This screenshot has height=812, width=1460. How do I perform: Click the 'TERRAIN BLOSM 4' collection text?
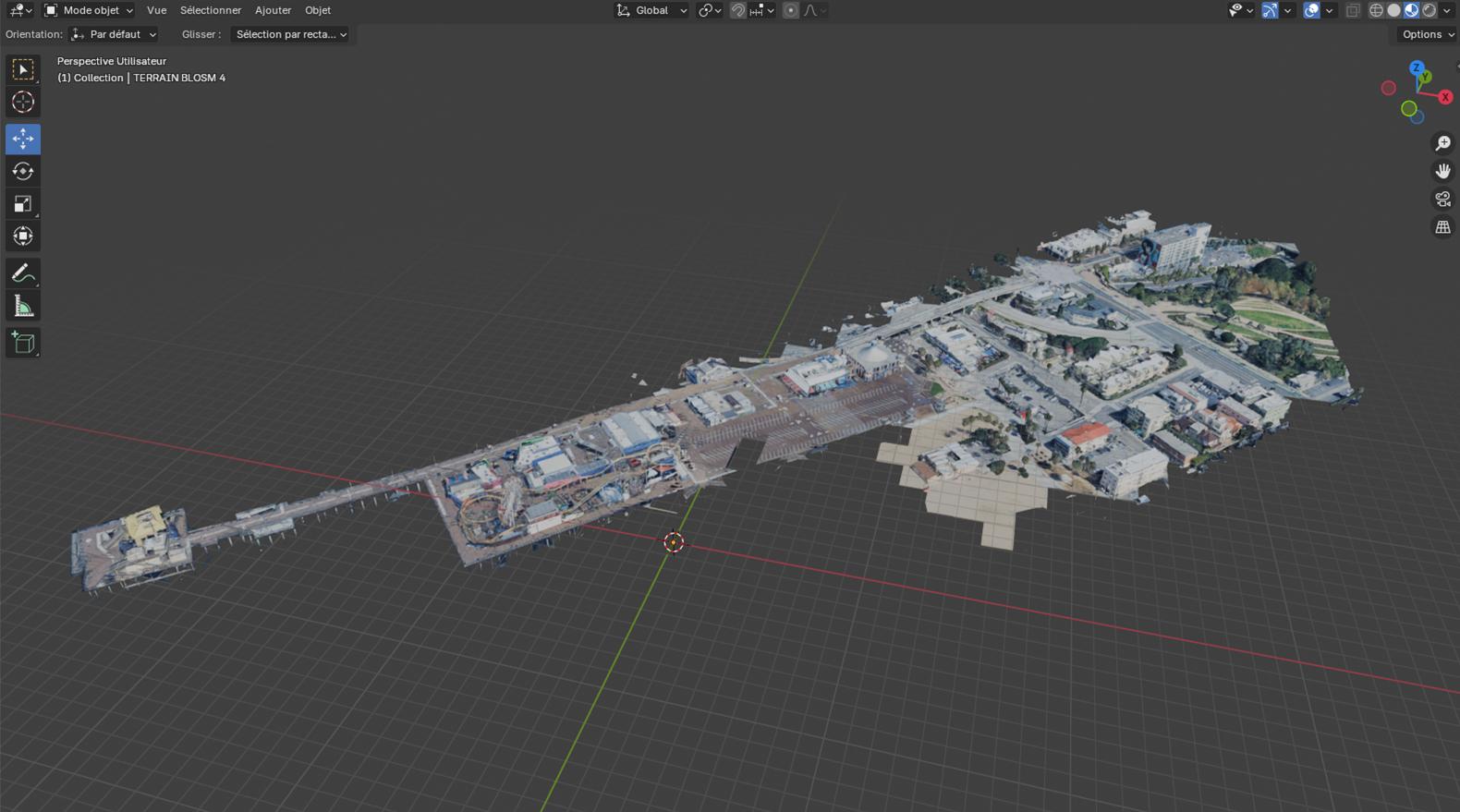[179, 78]
